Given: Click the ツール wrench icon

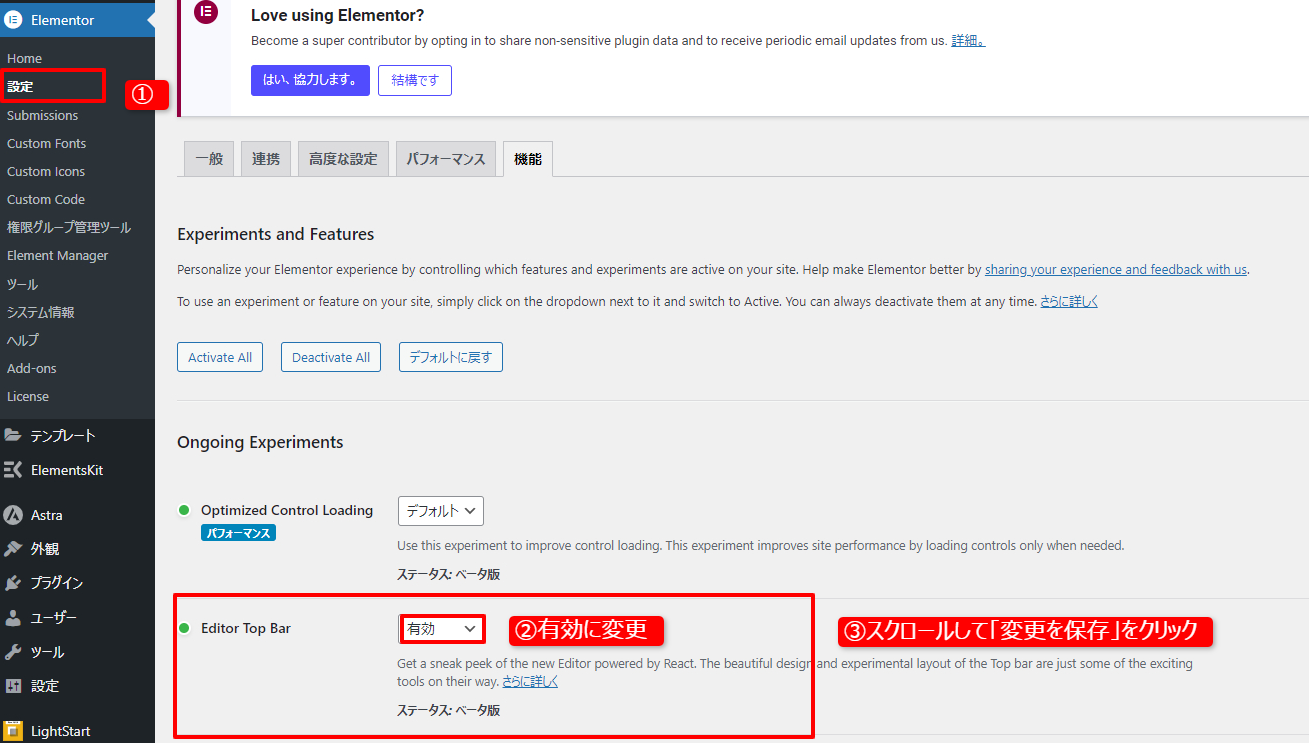Looking at the screenshot, I should (x=13, y=652).
